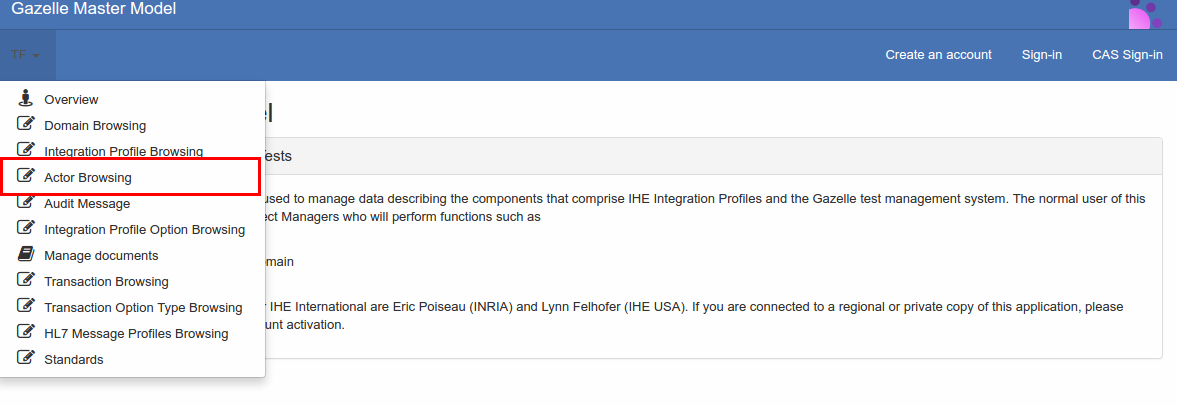Click Create an account link

(938, 55)
